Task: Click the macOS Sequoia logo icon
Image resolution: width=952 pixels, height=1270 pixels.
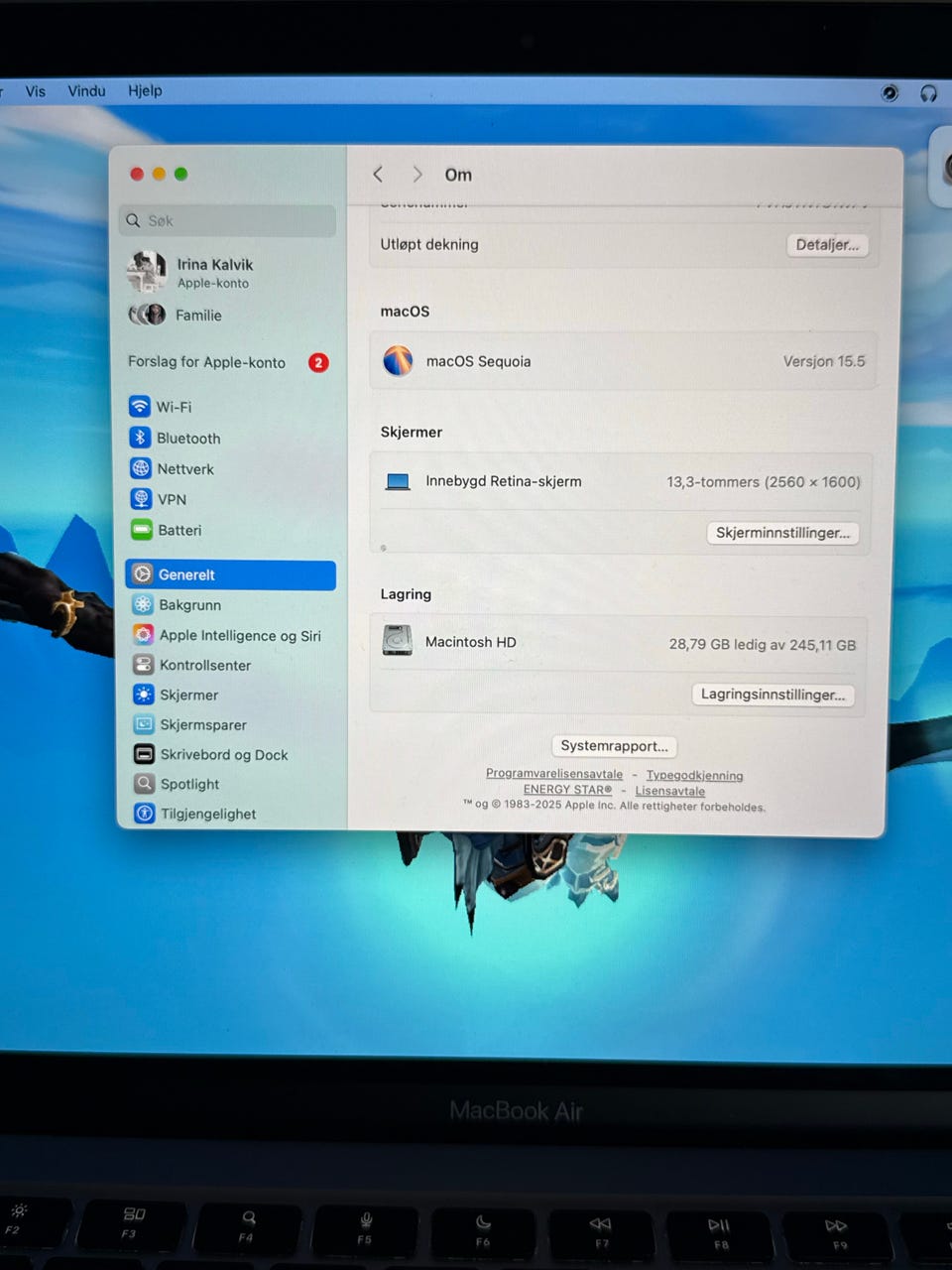Action: (x=398, y=360)
